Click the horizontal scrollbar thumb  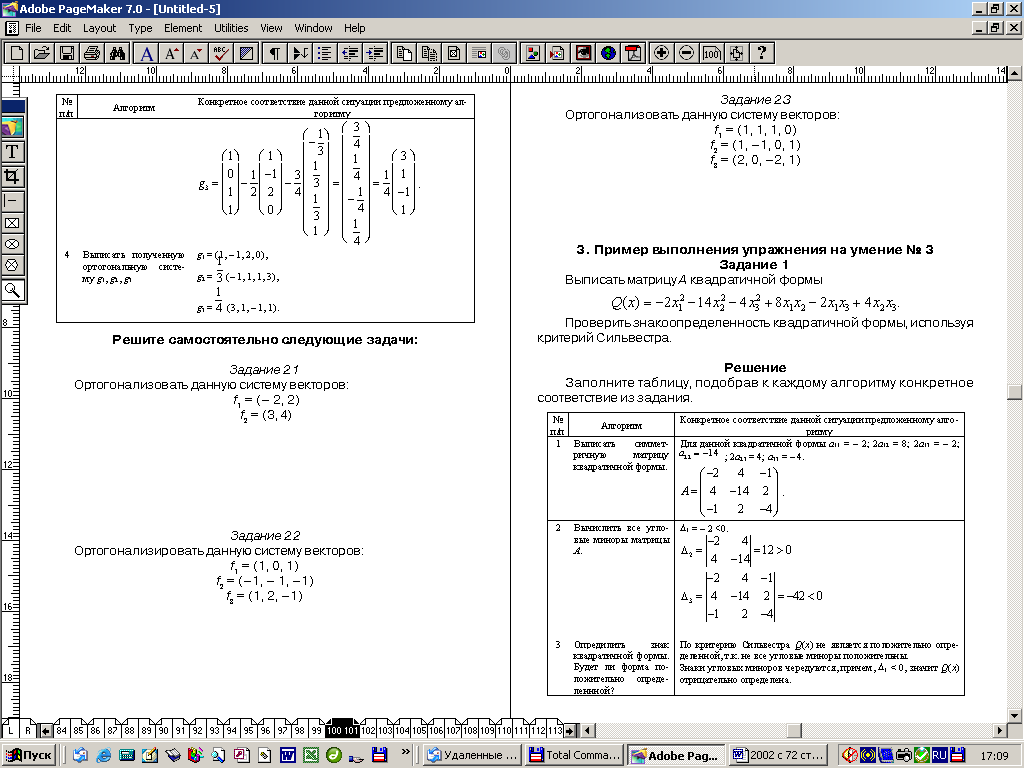click(793, 730)
